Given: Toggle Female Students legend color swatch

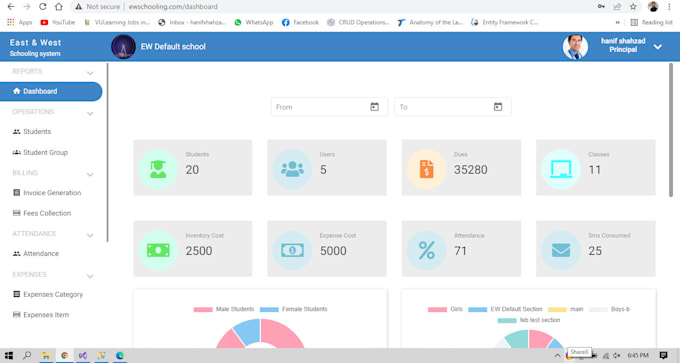Looking at the screenshot, I should 269,309.
